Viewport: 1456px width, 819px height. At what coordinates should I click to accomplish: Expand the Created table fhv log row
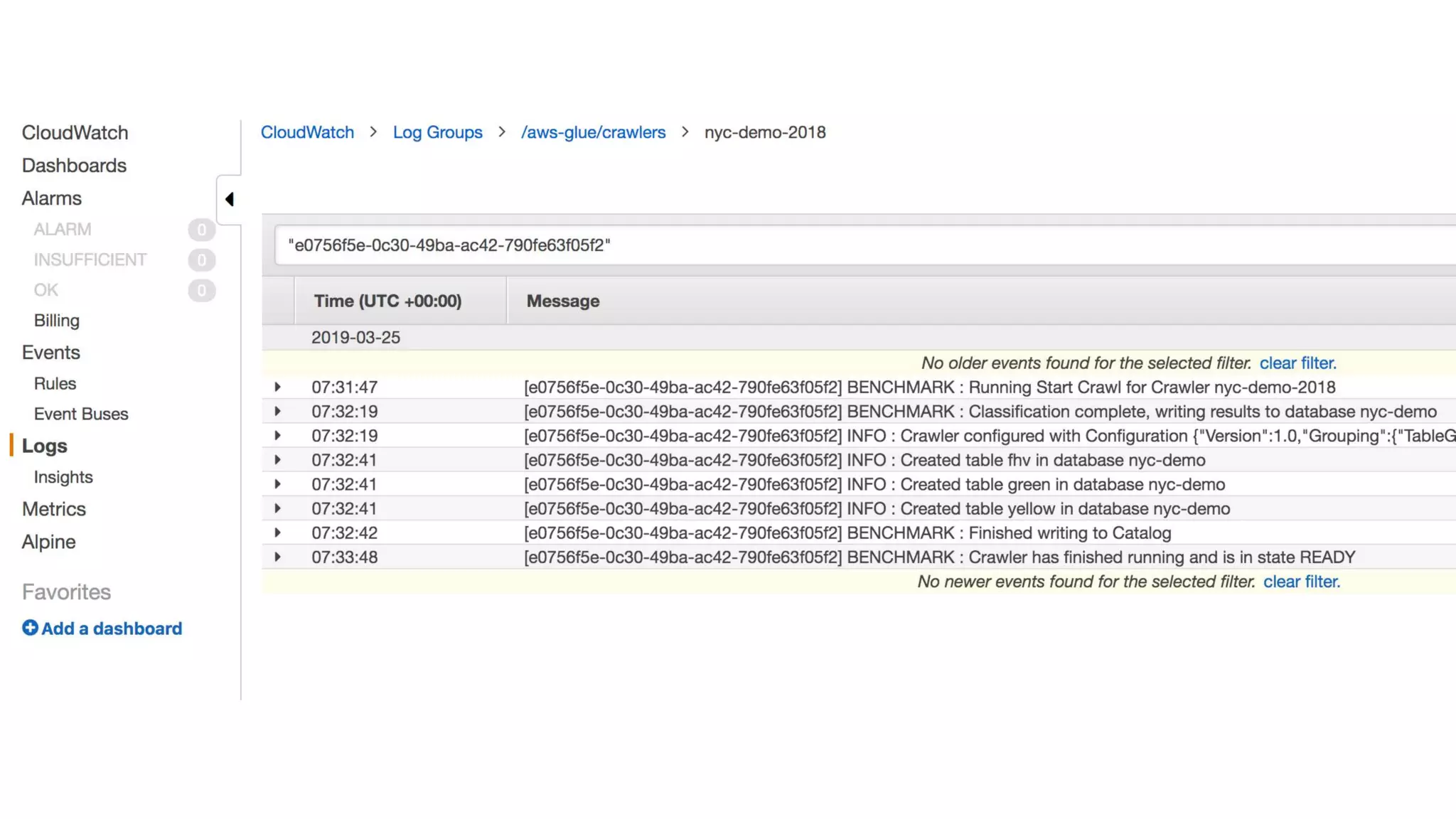(277, 460)
